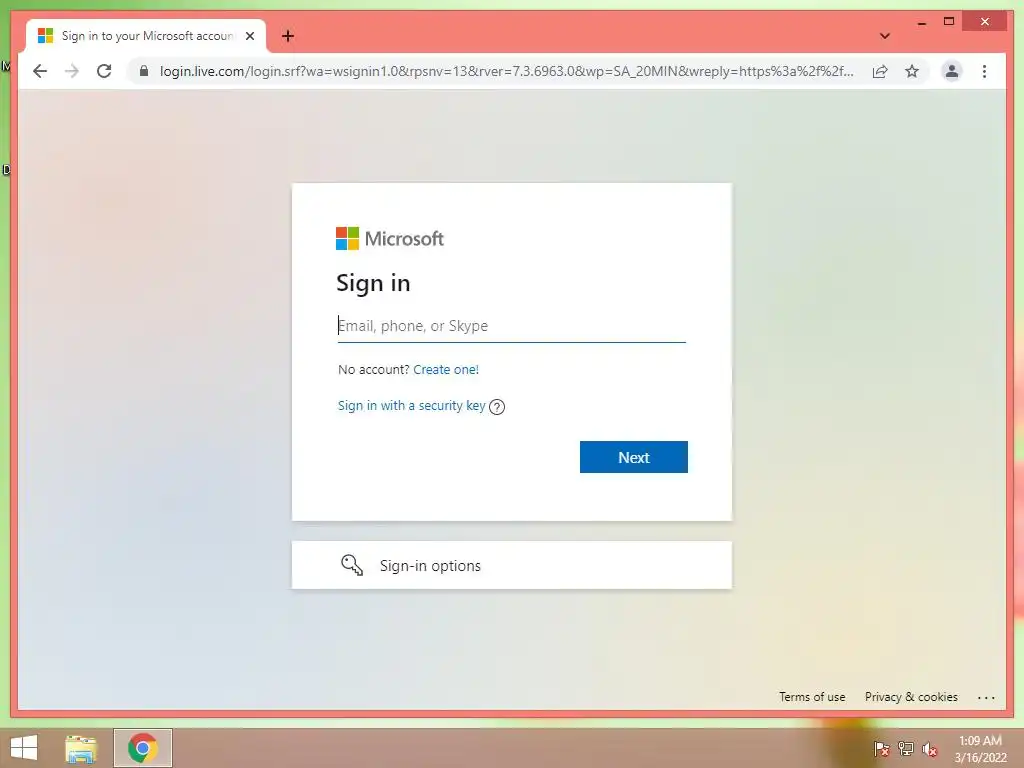
Task: Reload the sign-in page
Action: click(x=104, y=71)
